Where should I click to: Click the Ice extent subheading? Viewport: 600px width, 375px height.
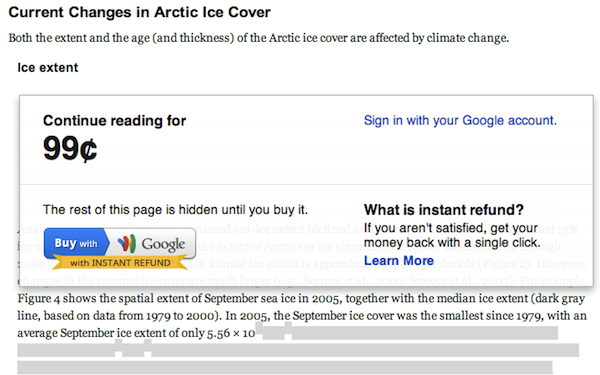pyautogui.click(x=48, y=68)
